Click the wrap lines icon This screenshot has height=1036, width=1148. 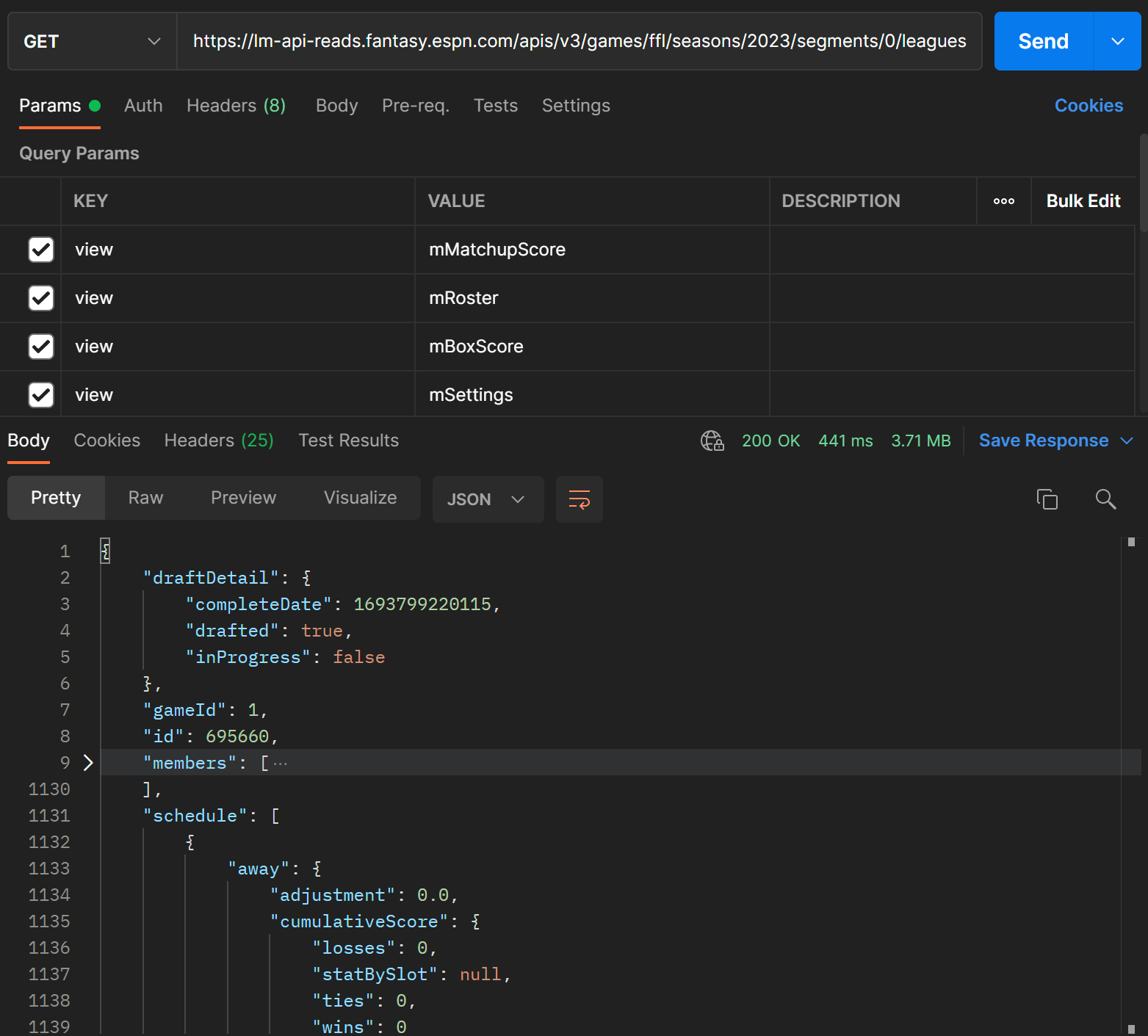(x=579, y=499)
